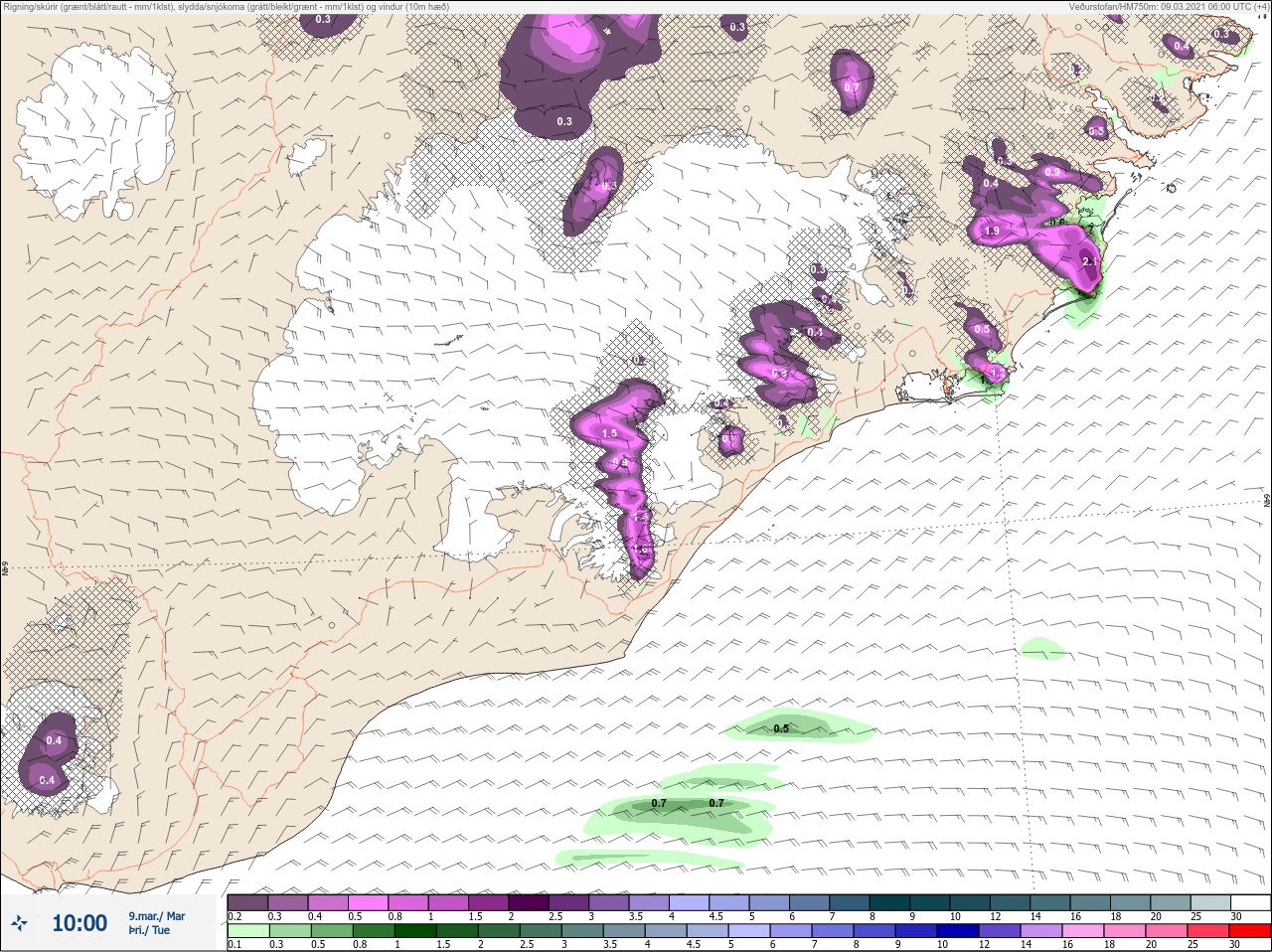The width and height of the screenshot is (1272, 952).
Task: Pick the lower legend dark blue swatch labeled 10
Action: point(958,931)
